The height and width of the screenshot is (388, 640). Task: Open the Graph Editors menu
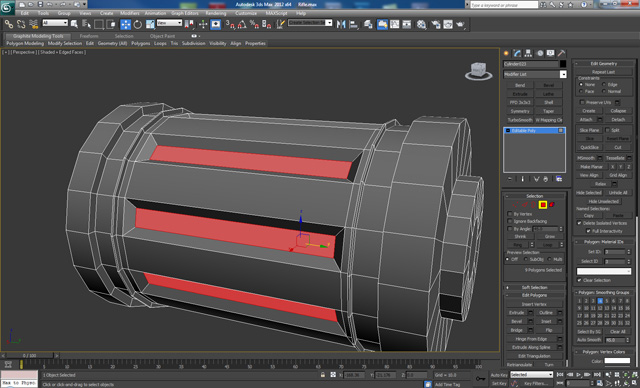click(184, 13)
